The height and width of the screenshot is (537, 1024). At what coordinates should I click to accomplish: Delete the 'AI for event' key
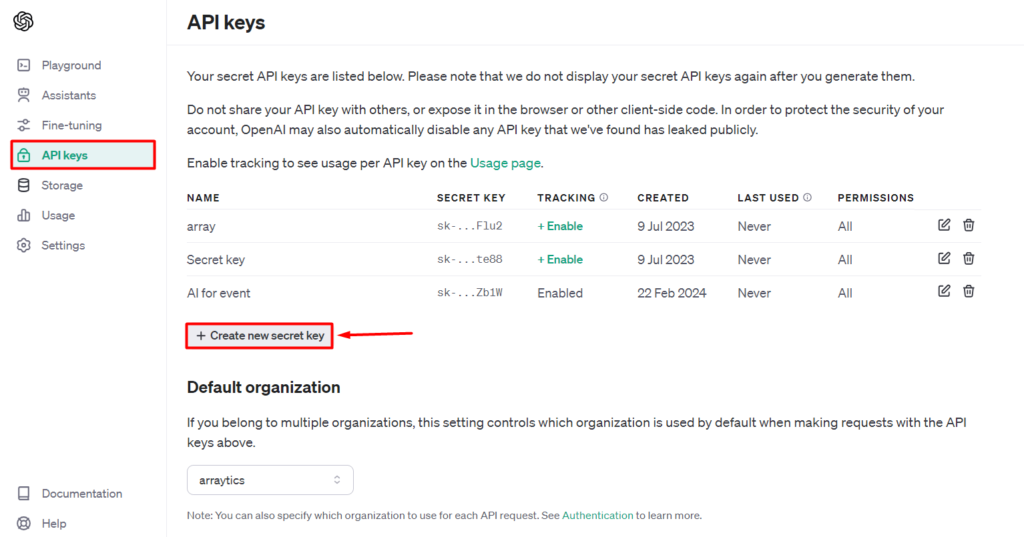coord(968,291)
